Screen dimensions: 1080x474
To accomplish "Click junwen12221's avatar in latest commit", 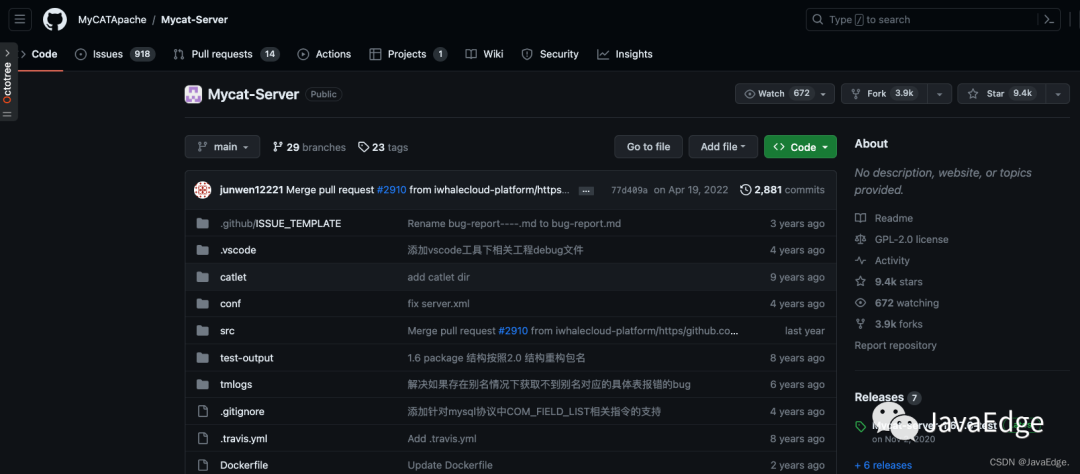I will (202, 190).
